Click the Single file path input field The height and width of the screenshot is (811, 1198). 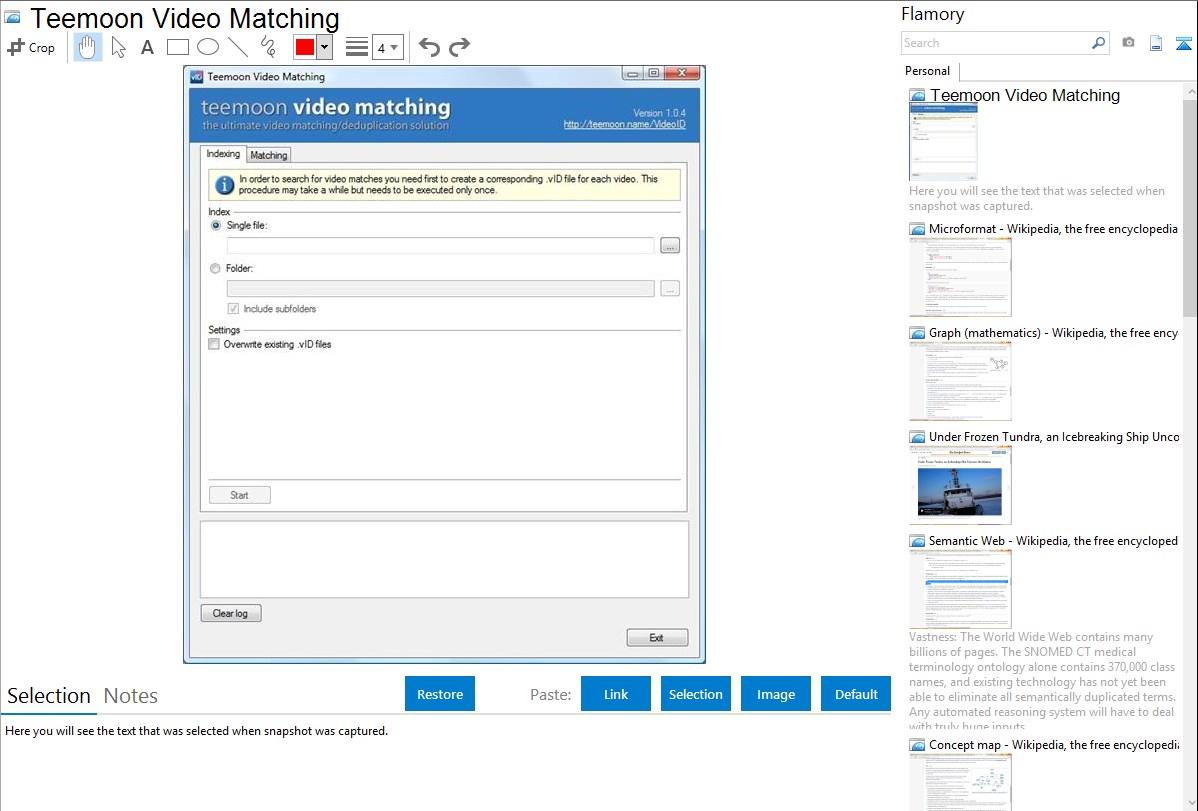click(440, 245)
